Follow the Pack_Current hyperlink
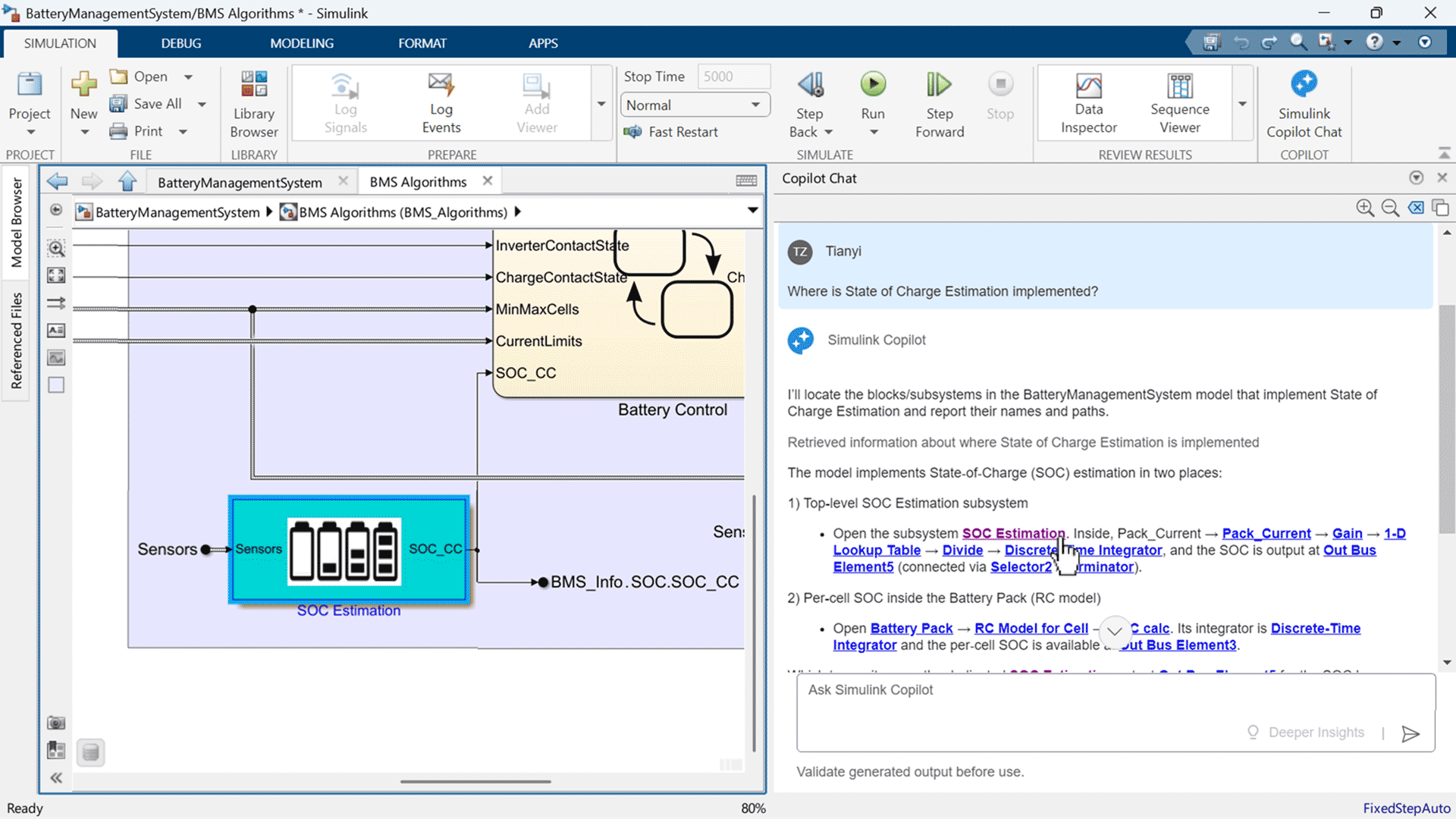This screenshot has width=1456, height=819. coord(1266,533)
